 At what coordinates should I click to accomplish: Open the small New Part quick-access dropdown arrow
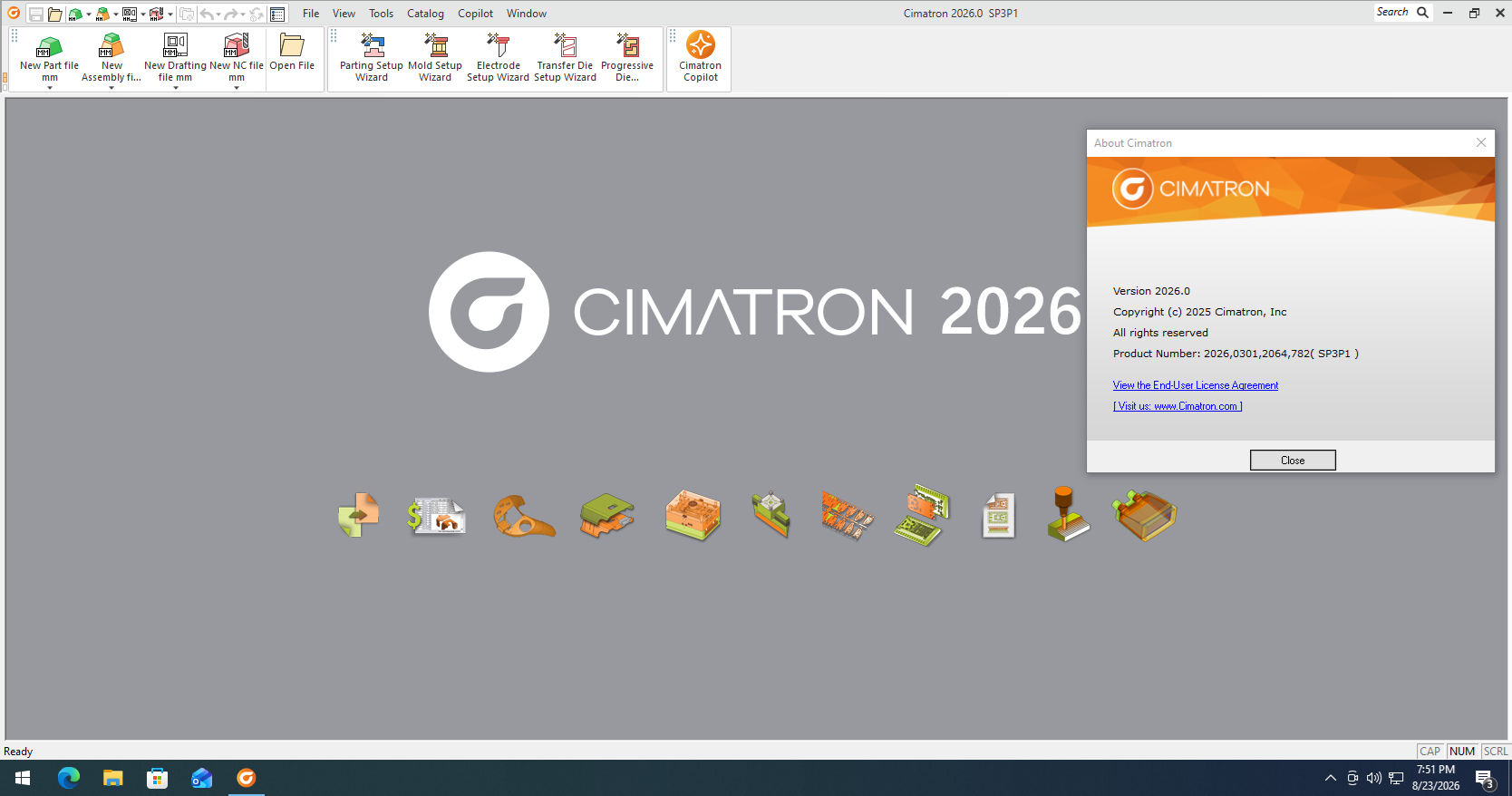[x=89, y=15]
